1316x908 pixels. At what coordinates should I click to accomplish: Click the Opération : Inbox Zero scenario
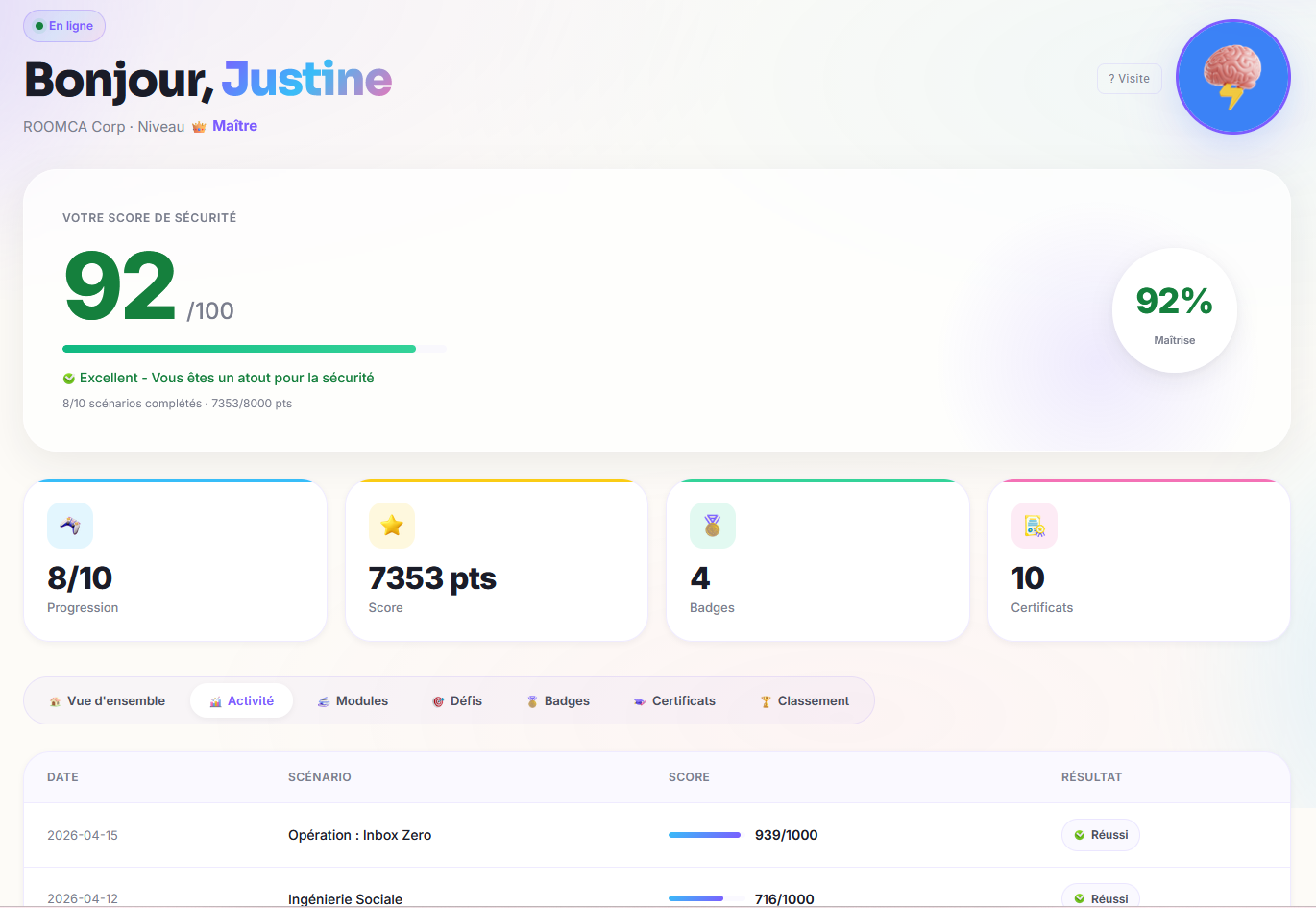pos(360,835)
